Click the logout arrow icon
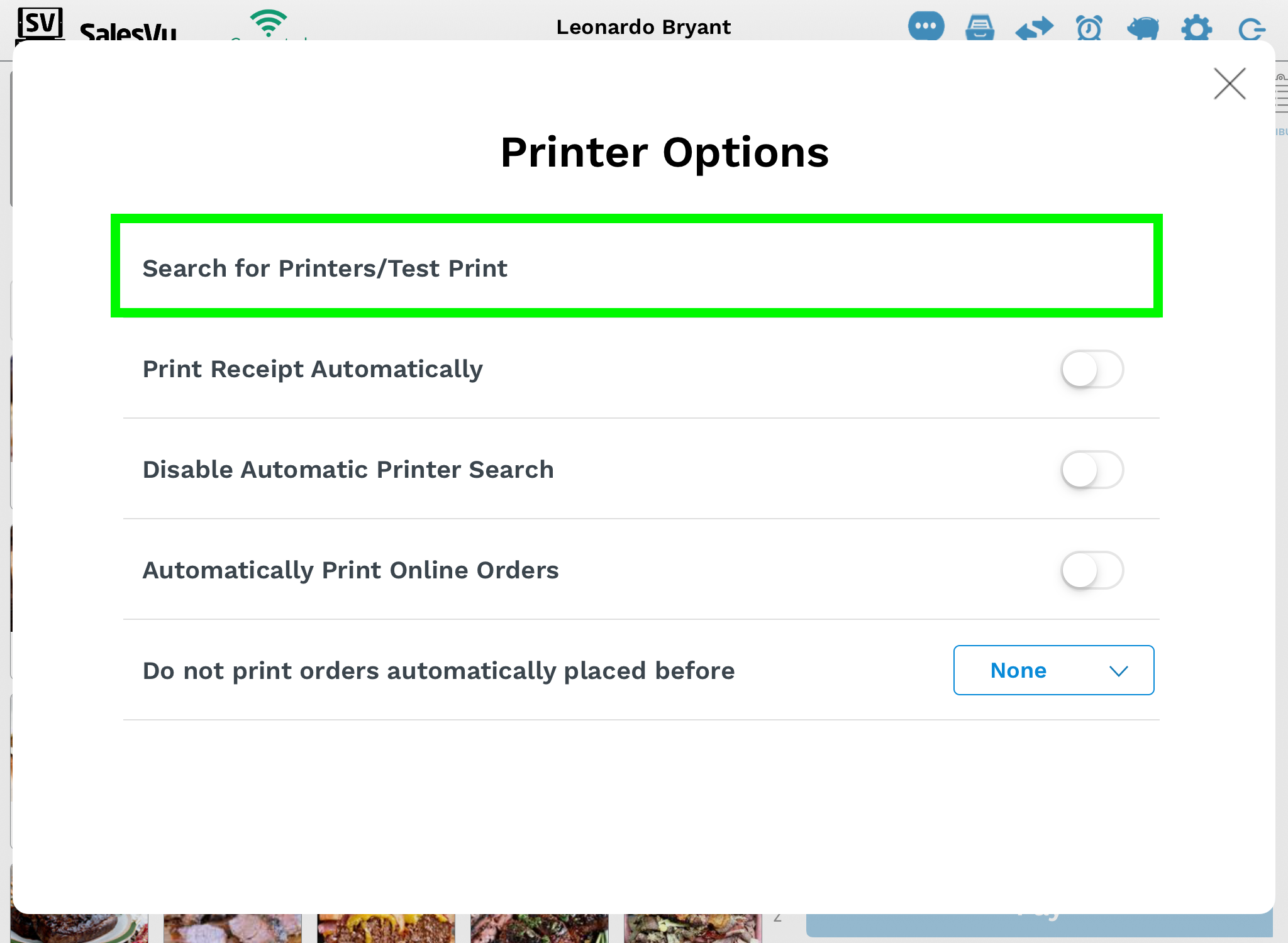The image size is (1288, 943). [x=1251, y=29]
